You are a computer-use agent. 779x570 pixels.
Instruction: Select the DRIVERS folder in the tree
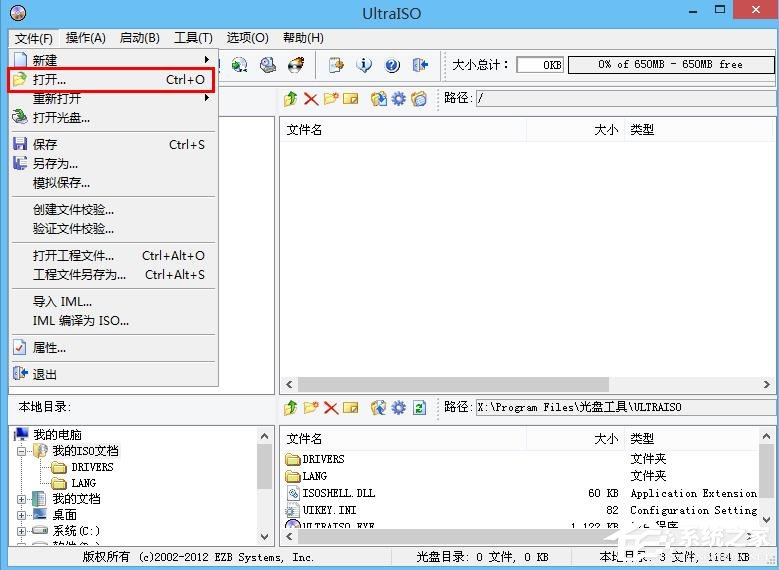92,467
